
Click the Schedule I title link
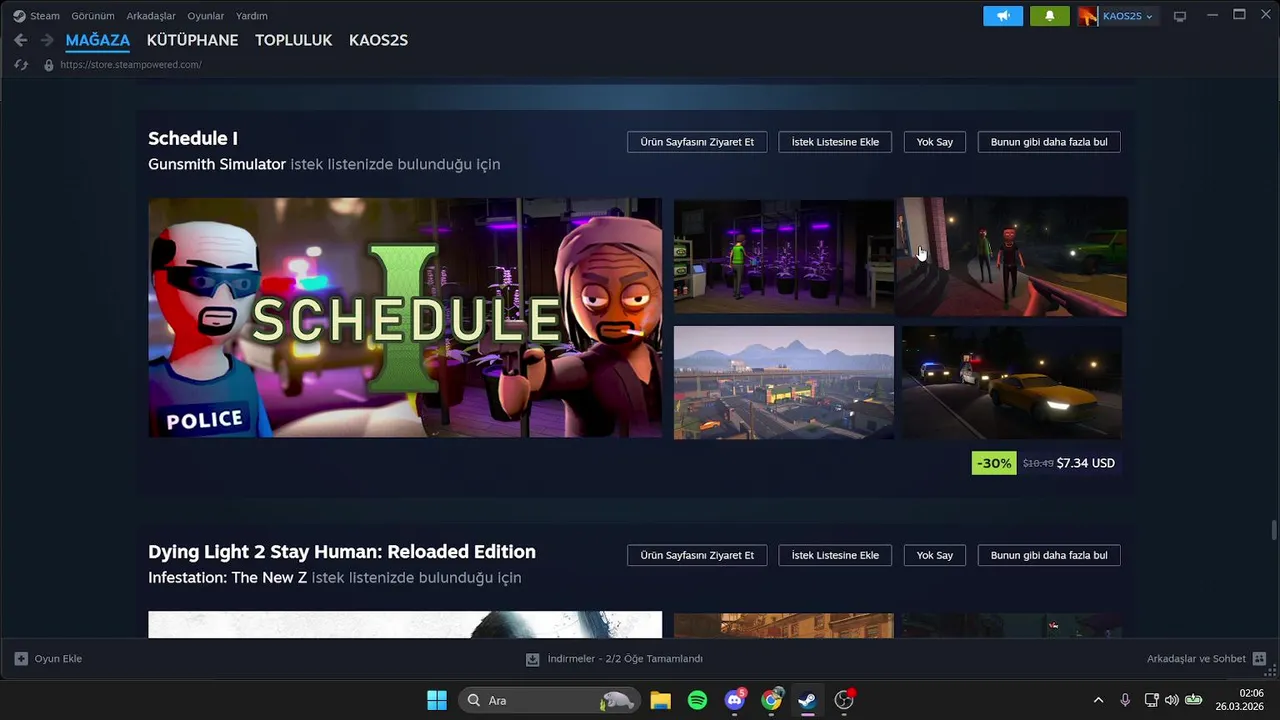click(193, 139)
